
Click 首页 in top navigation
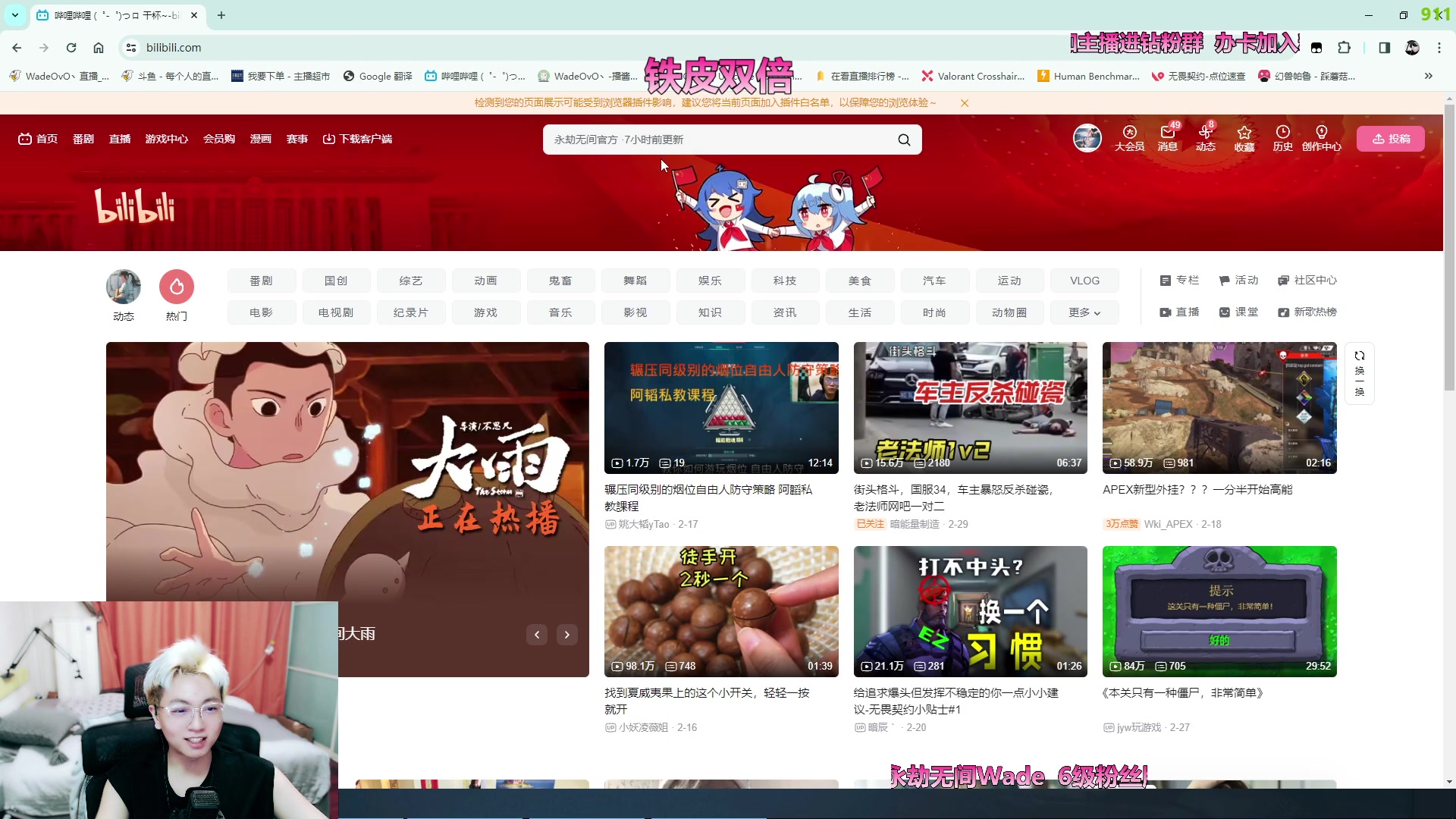click(38, 139)
